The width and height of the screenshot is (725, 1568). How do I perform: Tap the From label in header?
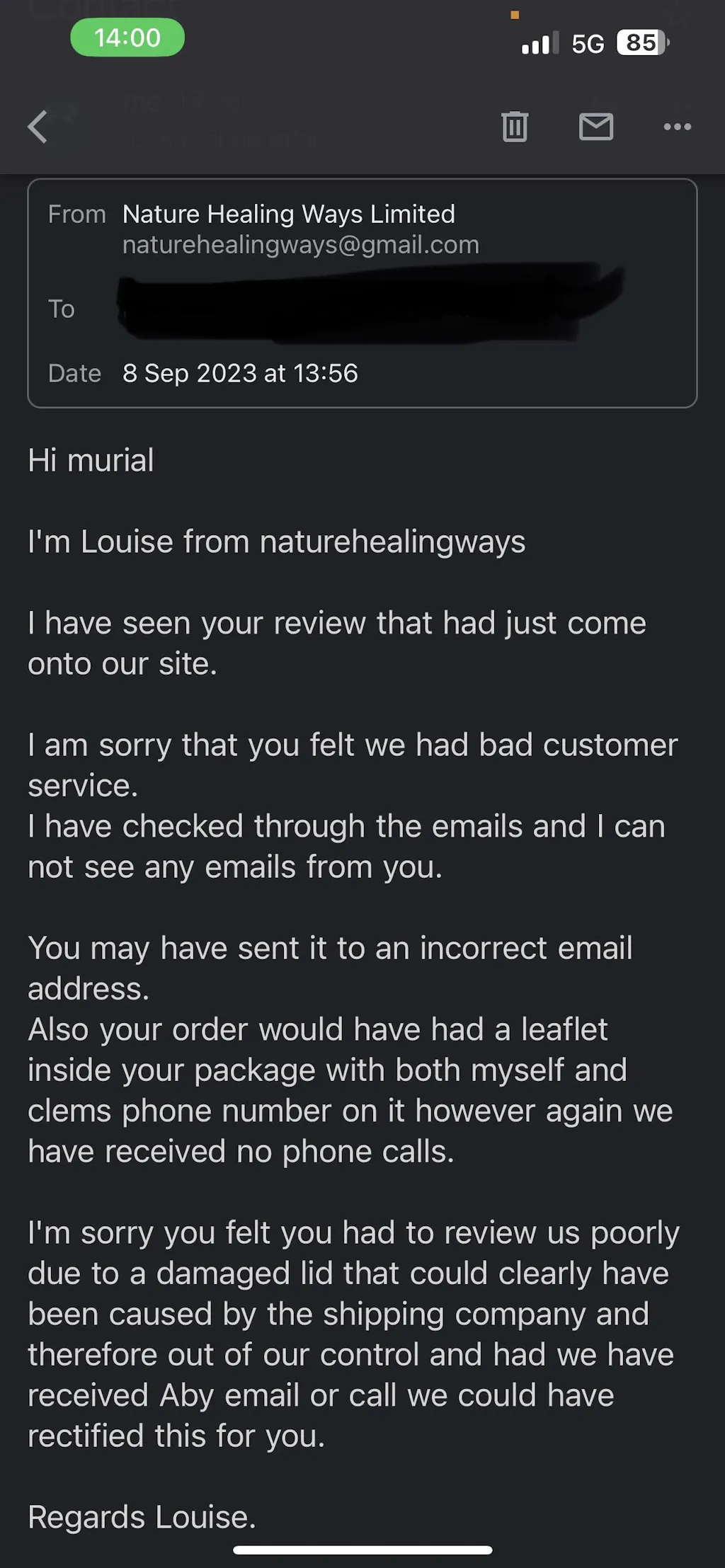(x=76, y=214)
